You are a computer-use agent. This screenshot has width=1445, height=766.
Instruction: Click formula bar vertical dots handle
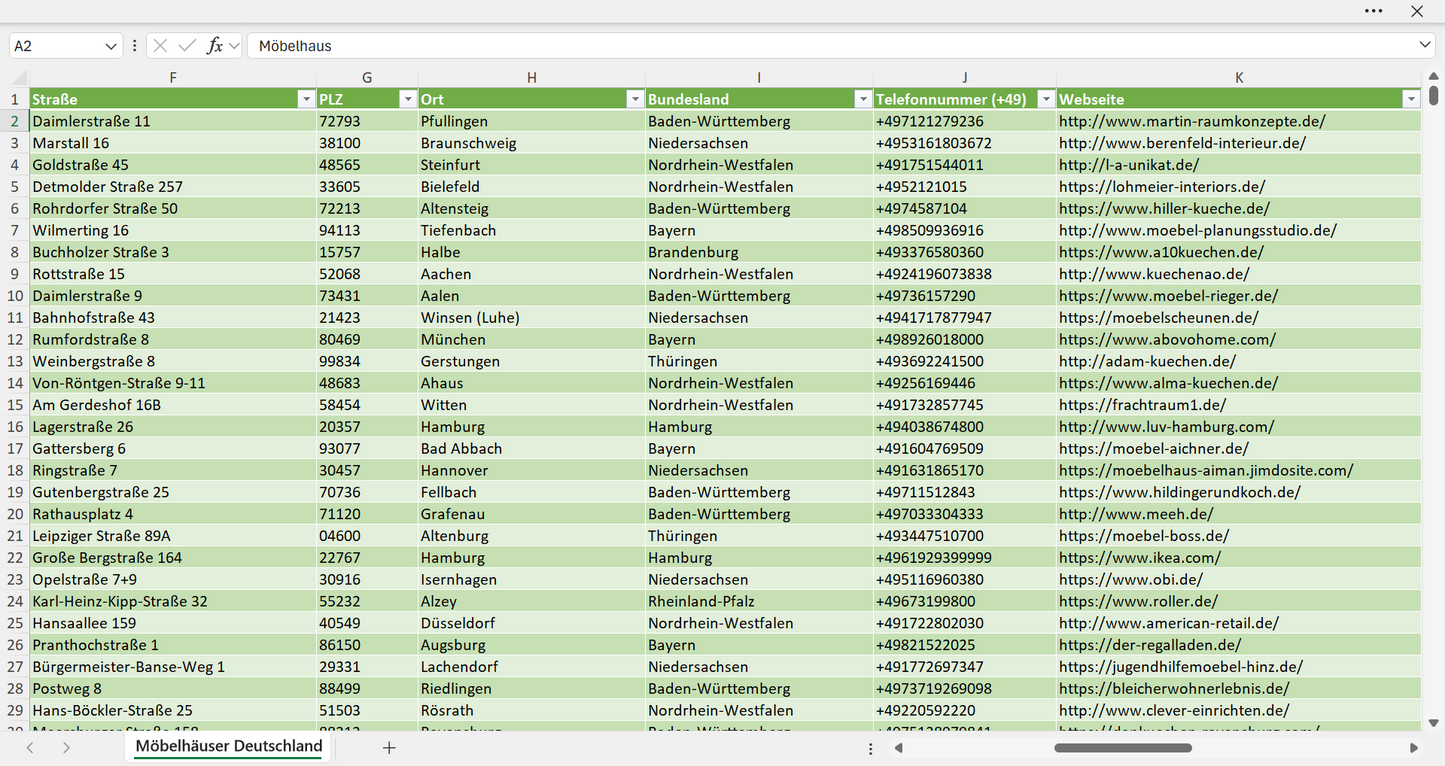pyautogui.click(x=135, y=46)
